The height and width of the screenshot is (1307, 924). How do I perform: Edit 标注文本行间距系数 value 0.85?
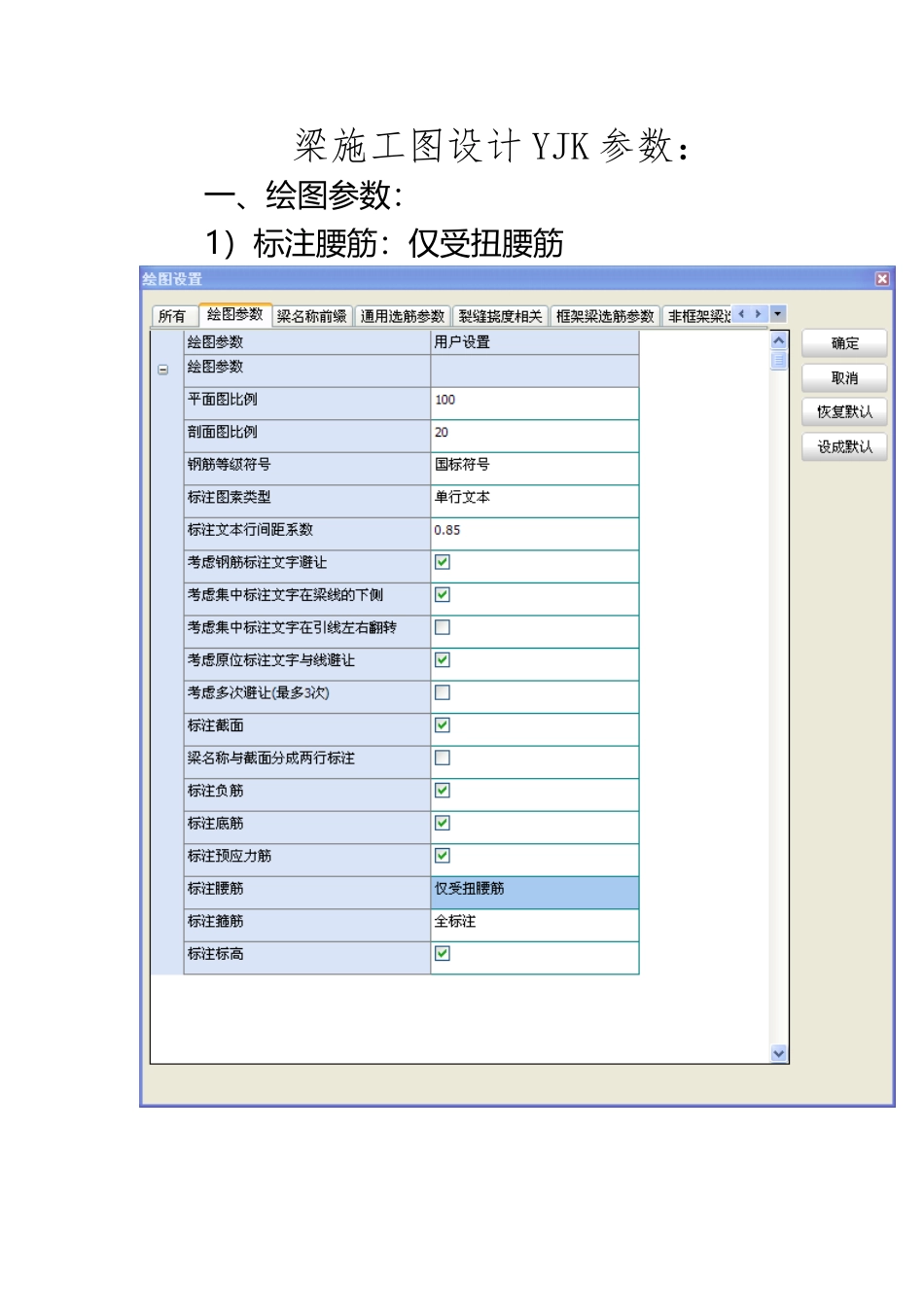(x=535, y=533)
